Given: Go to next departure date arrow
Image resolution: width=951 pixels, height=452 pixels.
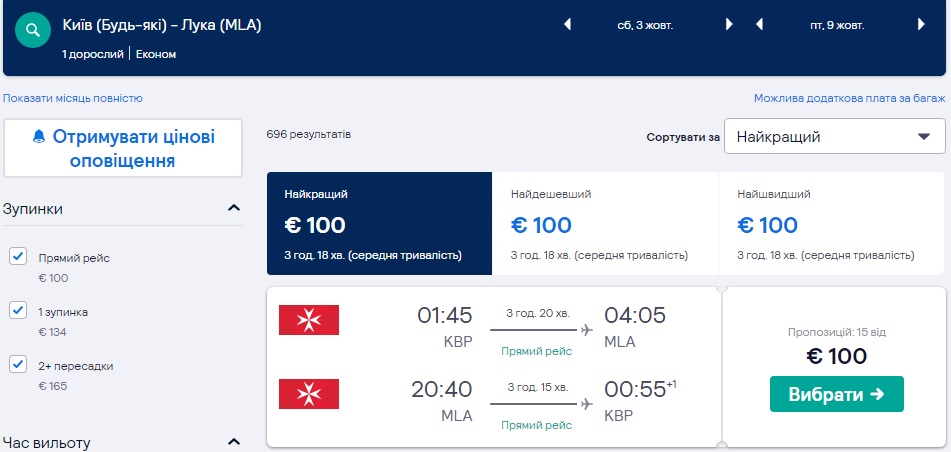Looking at the screenshot, I should [729, 25].
